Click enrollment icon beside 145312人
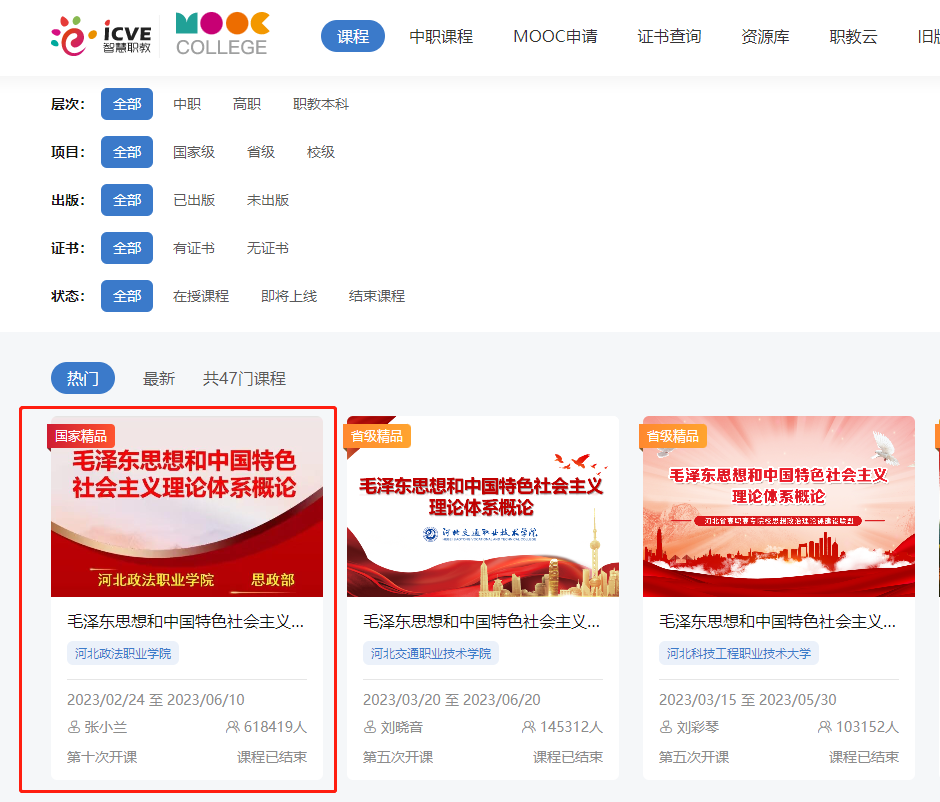Viewport: 940px width, 802px height. pos(529,727)
